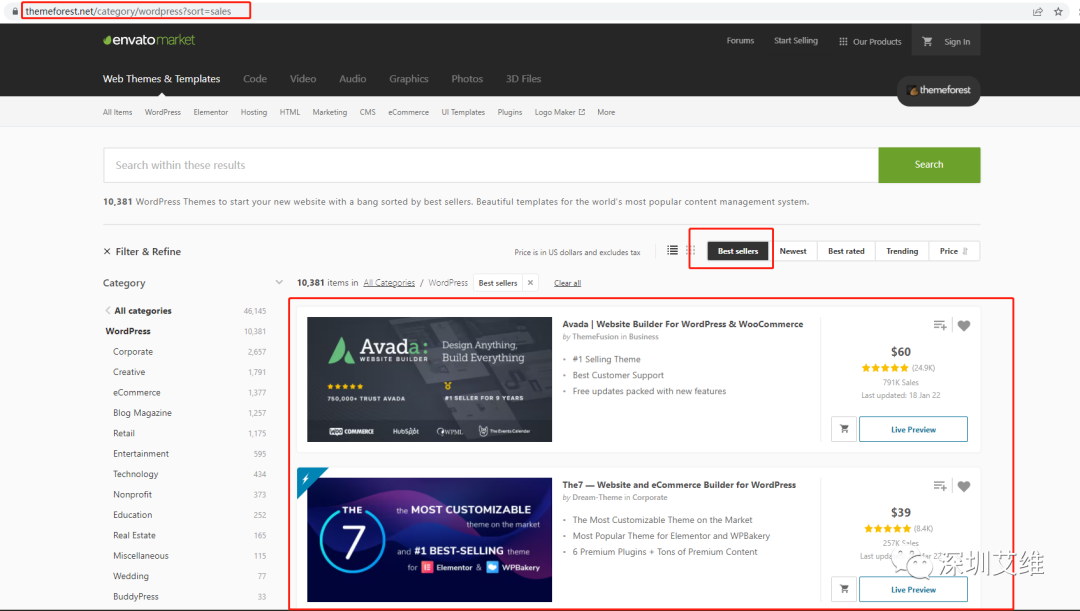This screenshot has width=1080, height=611.
Task: Select Best sellers sort option
Action: [738, 251]
